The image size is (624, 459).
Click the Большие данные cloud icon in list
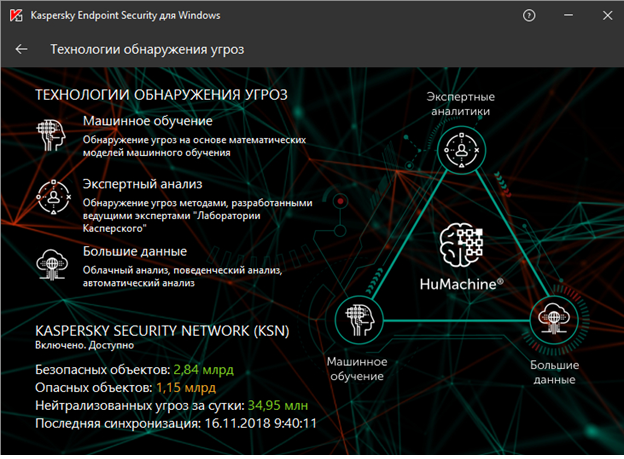pos(52,264)
